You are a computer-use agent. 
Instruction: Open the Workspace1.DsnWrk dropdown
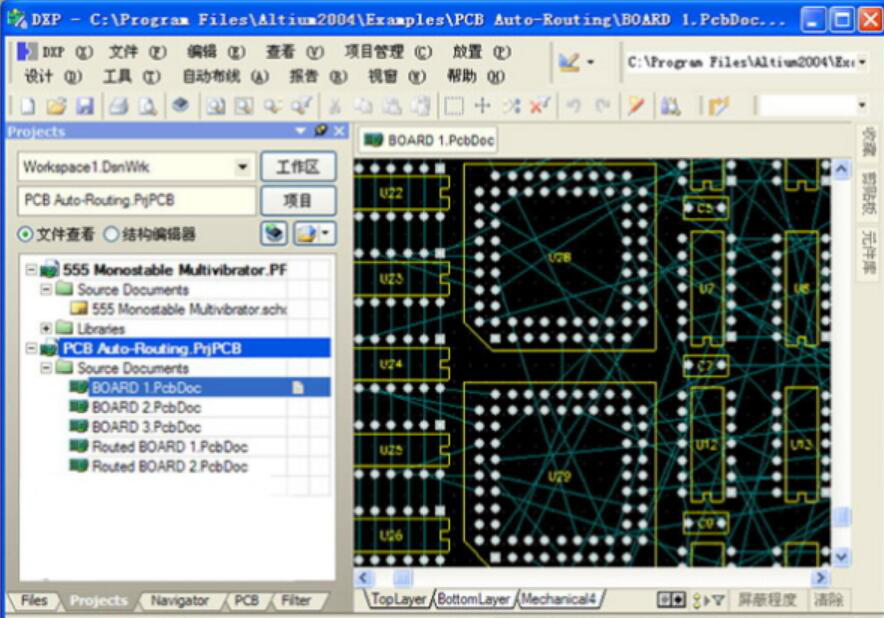[x=242, y=167]
